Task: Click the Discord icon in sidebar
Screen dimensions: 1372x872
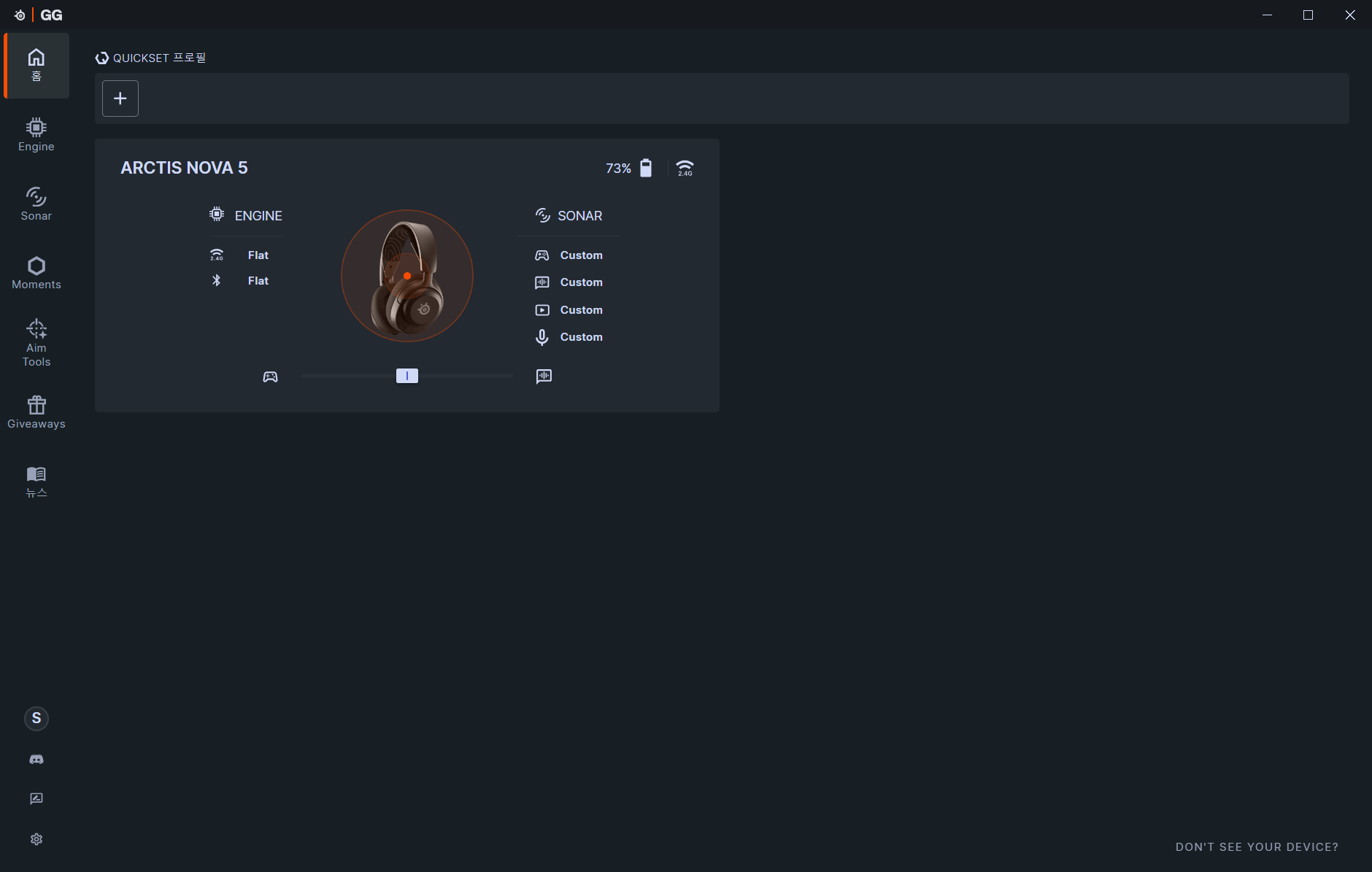Action: (x=36, y=760)
